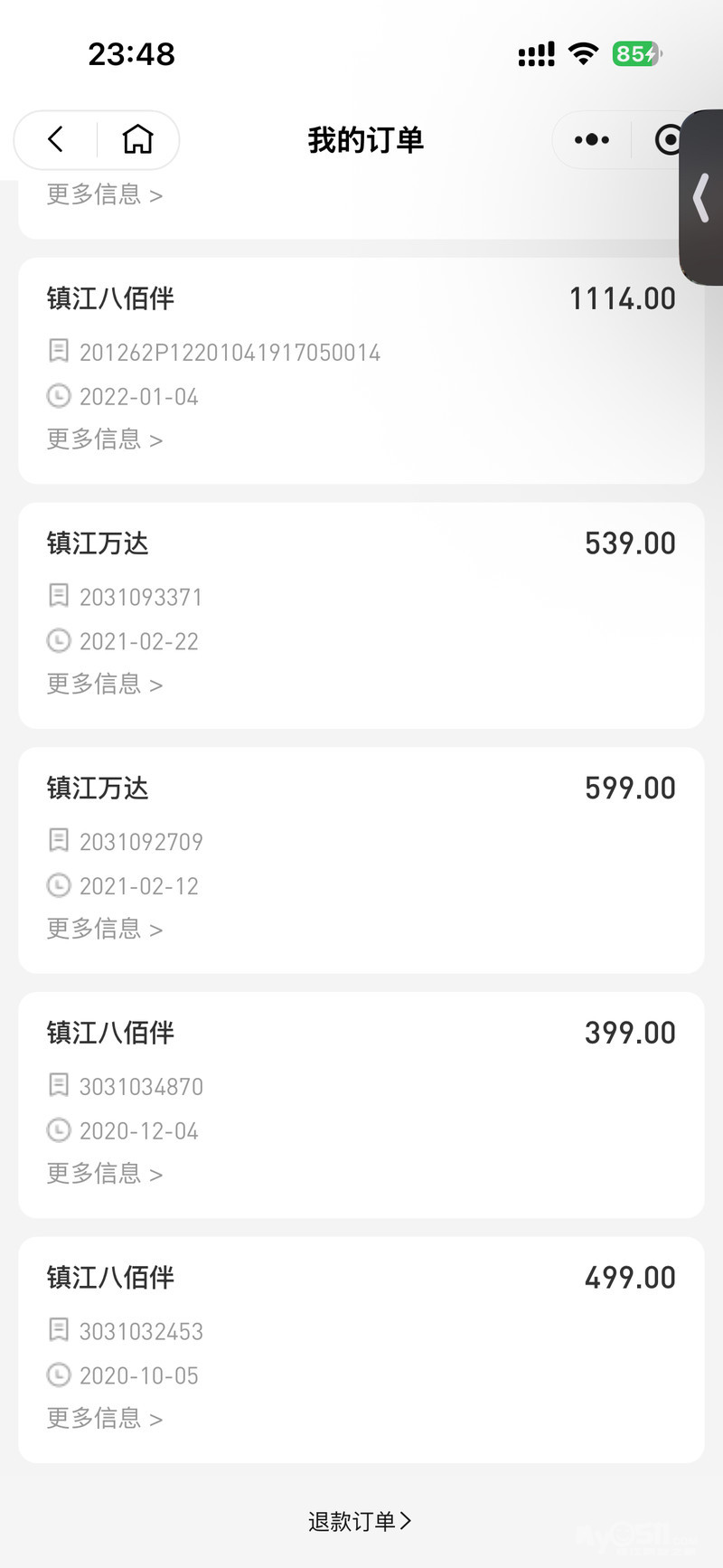Tap clock icon beside date 2020-10-05

pos(59,1375)
